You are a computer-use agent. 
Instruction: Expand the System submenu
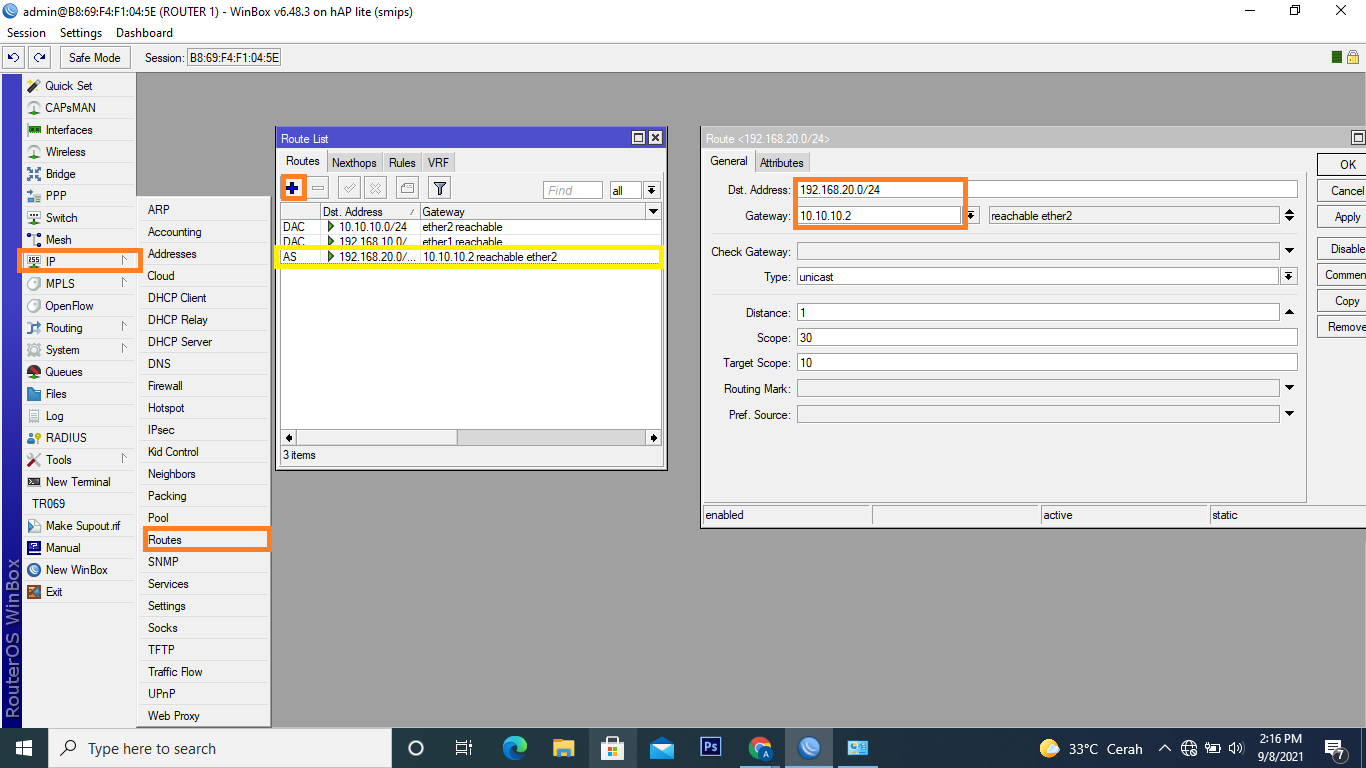pos(79,350)
